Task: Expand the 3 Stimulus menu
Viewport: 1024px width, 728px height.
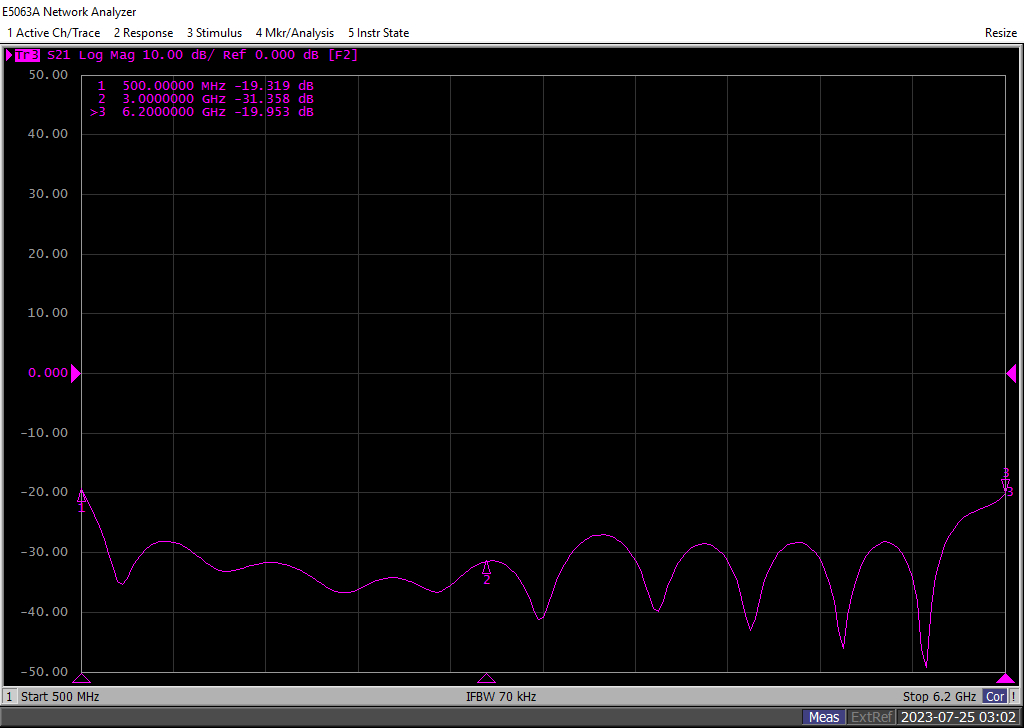Action: (x=214, y=33)
